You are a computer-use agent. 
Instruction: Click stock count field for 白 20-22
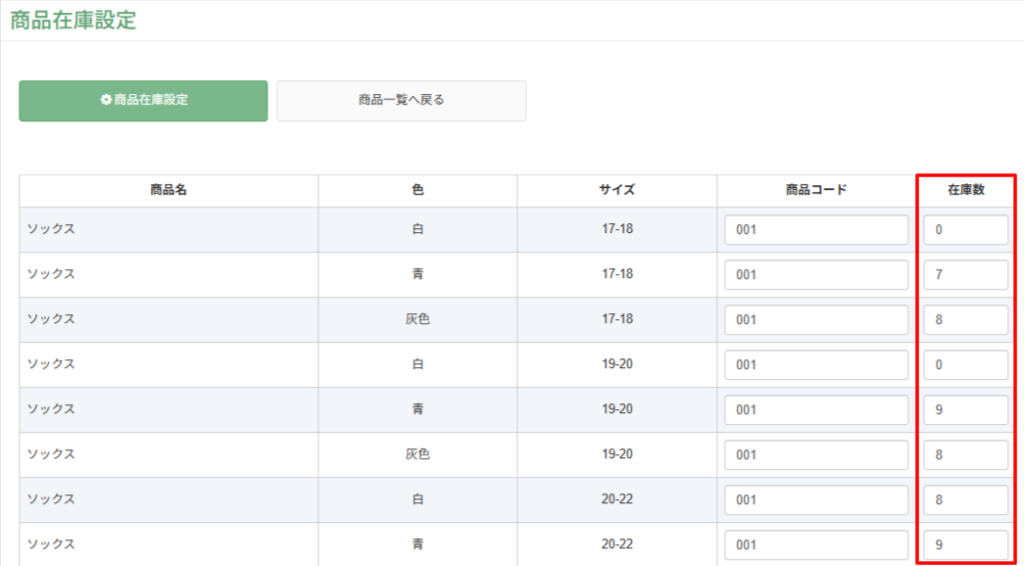tap(965, 500)
